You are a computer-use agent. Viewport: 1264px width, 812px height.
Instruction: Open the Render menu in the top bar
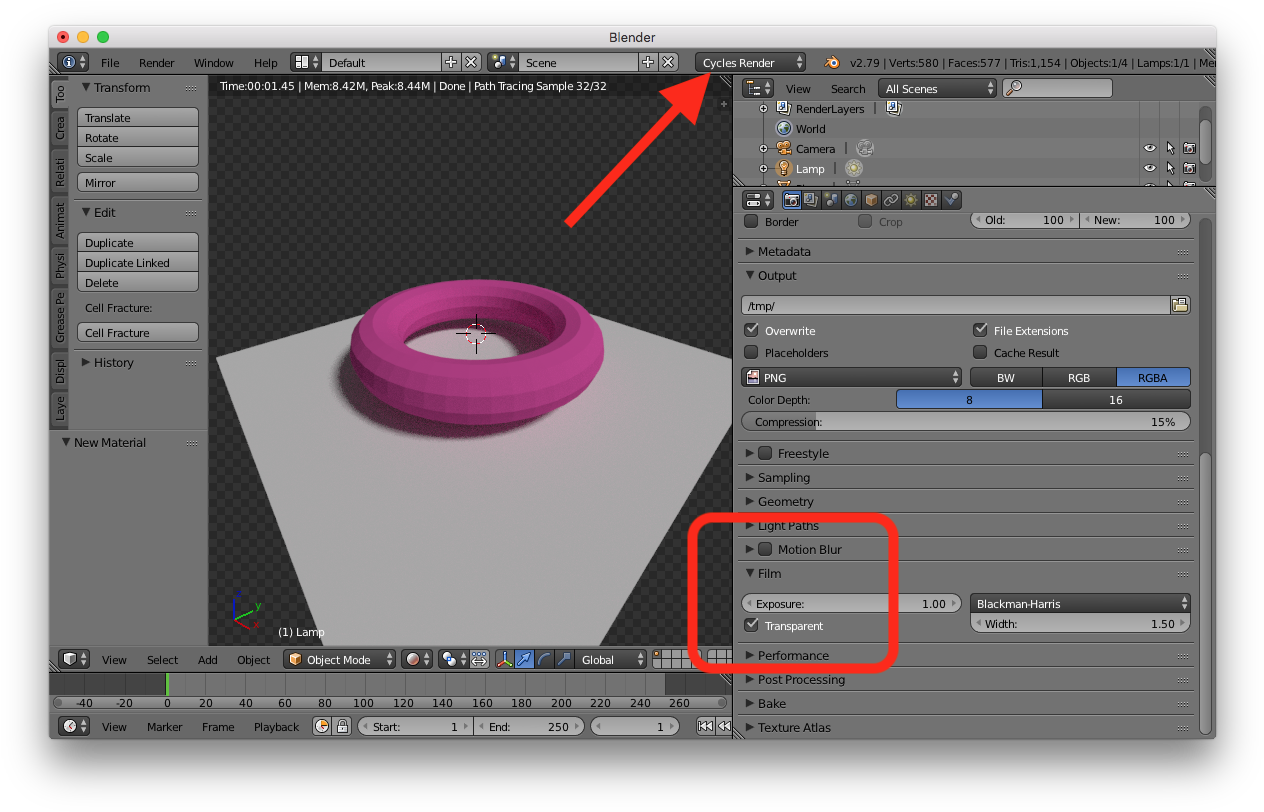[x=157, y=63]
